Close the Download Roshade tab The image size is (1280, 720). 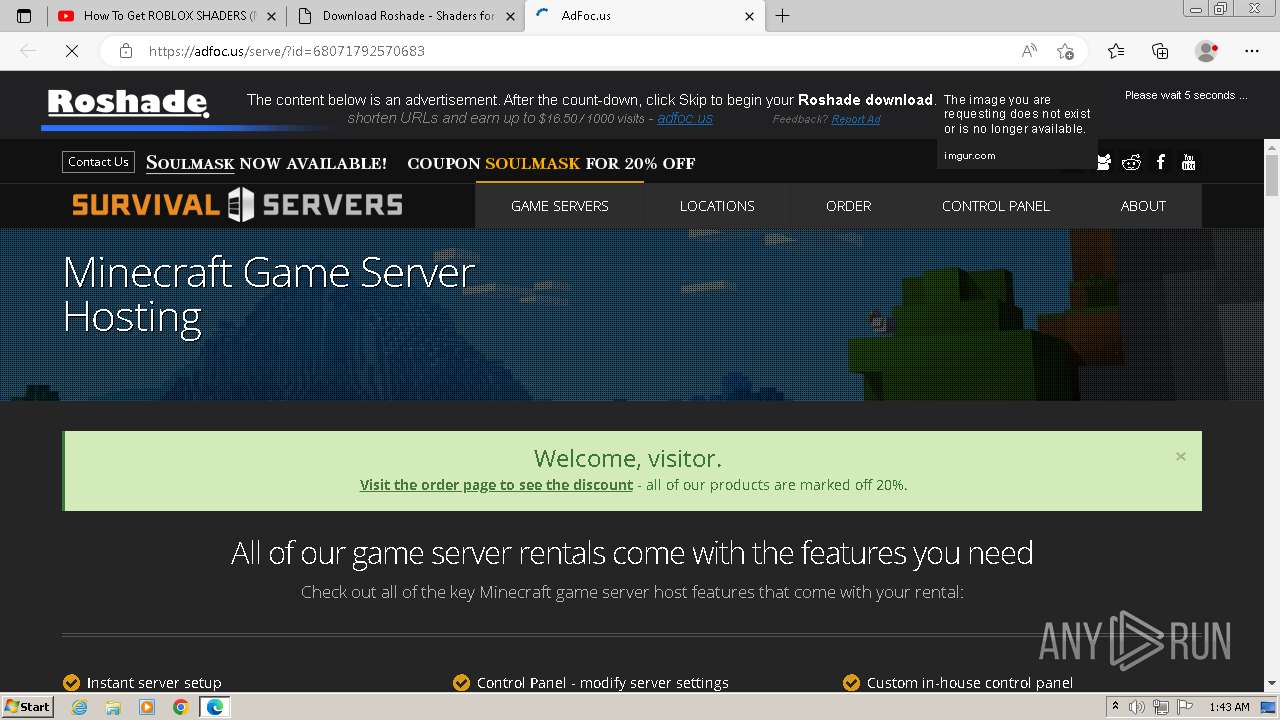(x=511, y=16)
